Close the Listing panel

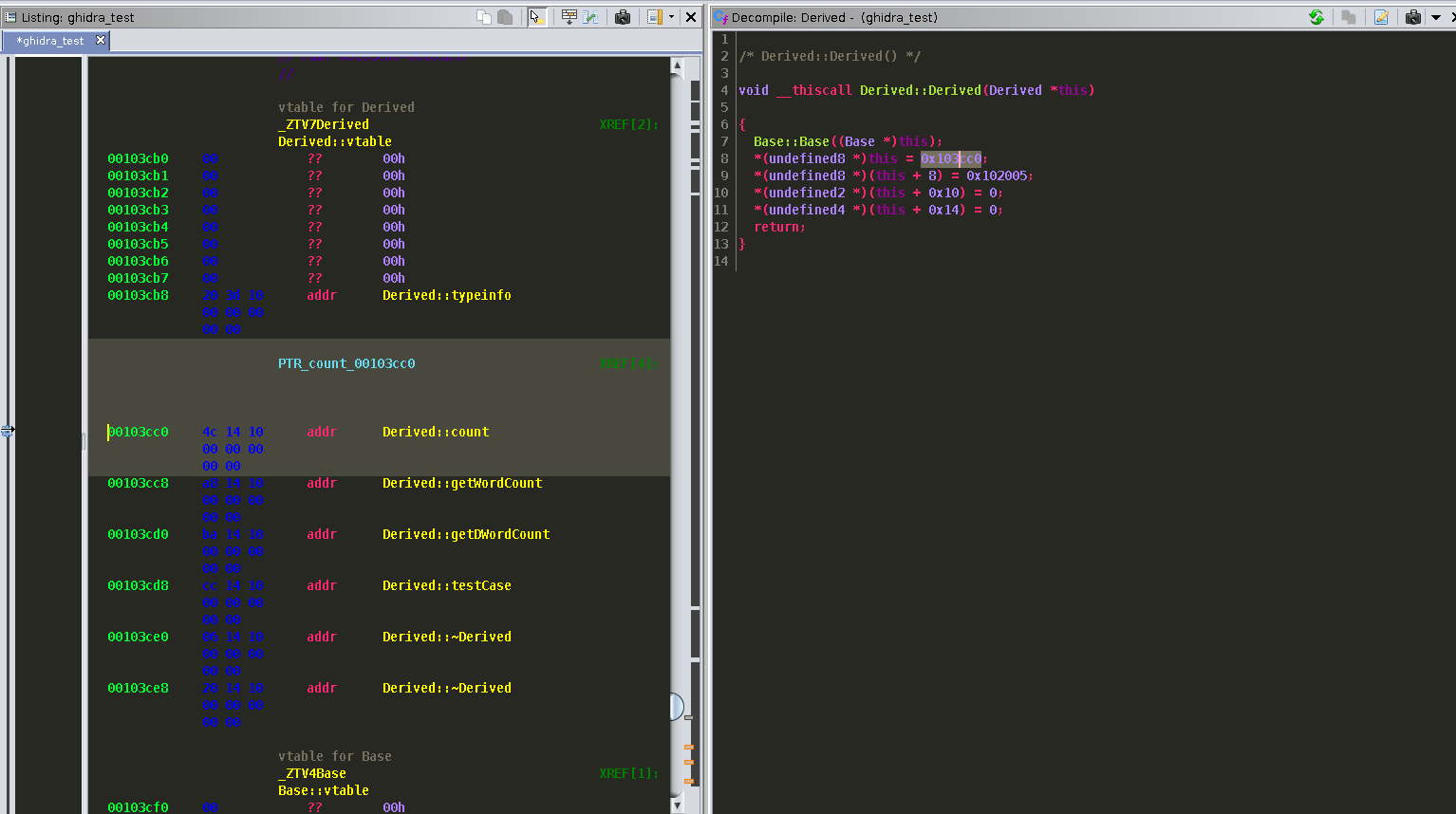691,17
